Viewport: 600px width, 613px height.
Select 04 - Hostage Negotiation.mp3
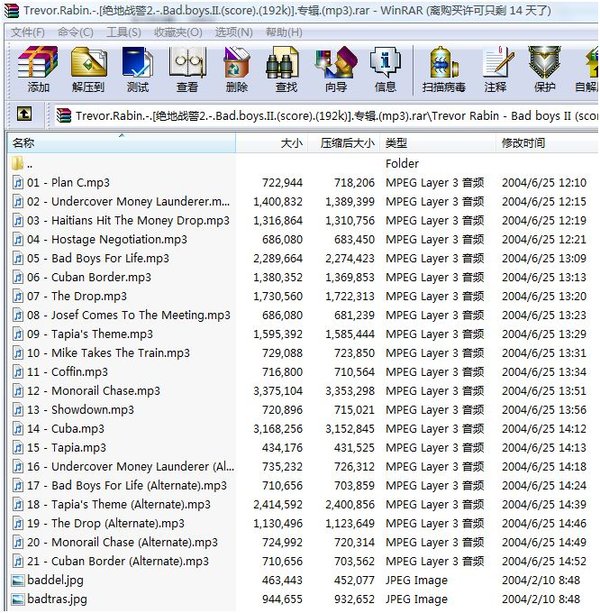(107, 239)
